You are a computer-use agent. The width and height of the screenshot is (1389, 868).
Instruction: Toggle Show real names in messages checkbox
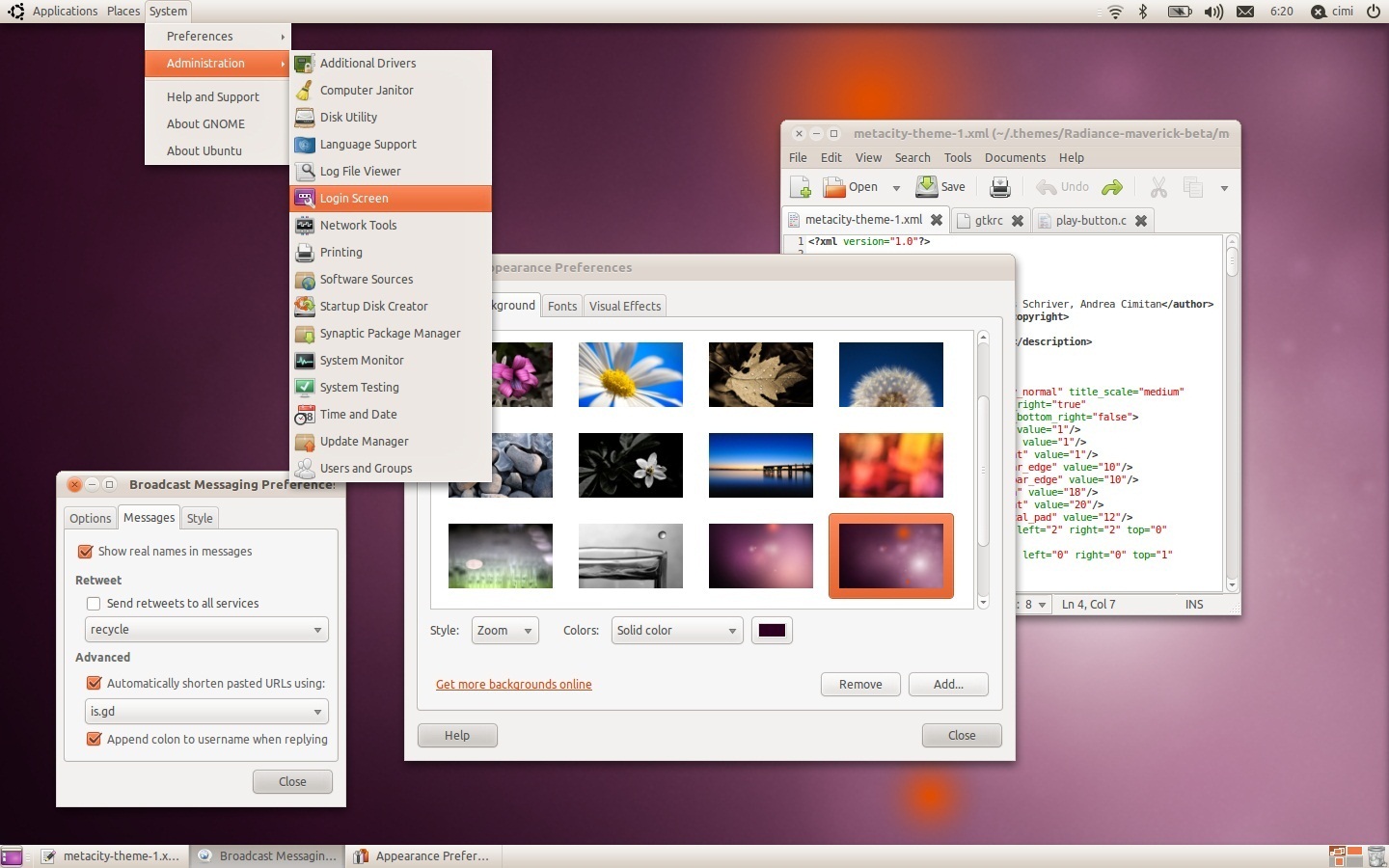pyautogui.click(x=85, y=552)
